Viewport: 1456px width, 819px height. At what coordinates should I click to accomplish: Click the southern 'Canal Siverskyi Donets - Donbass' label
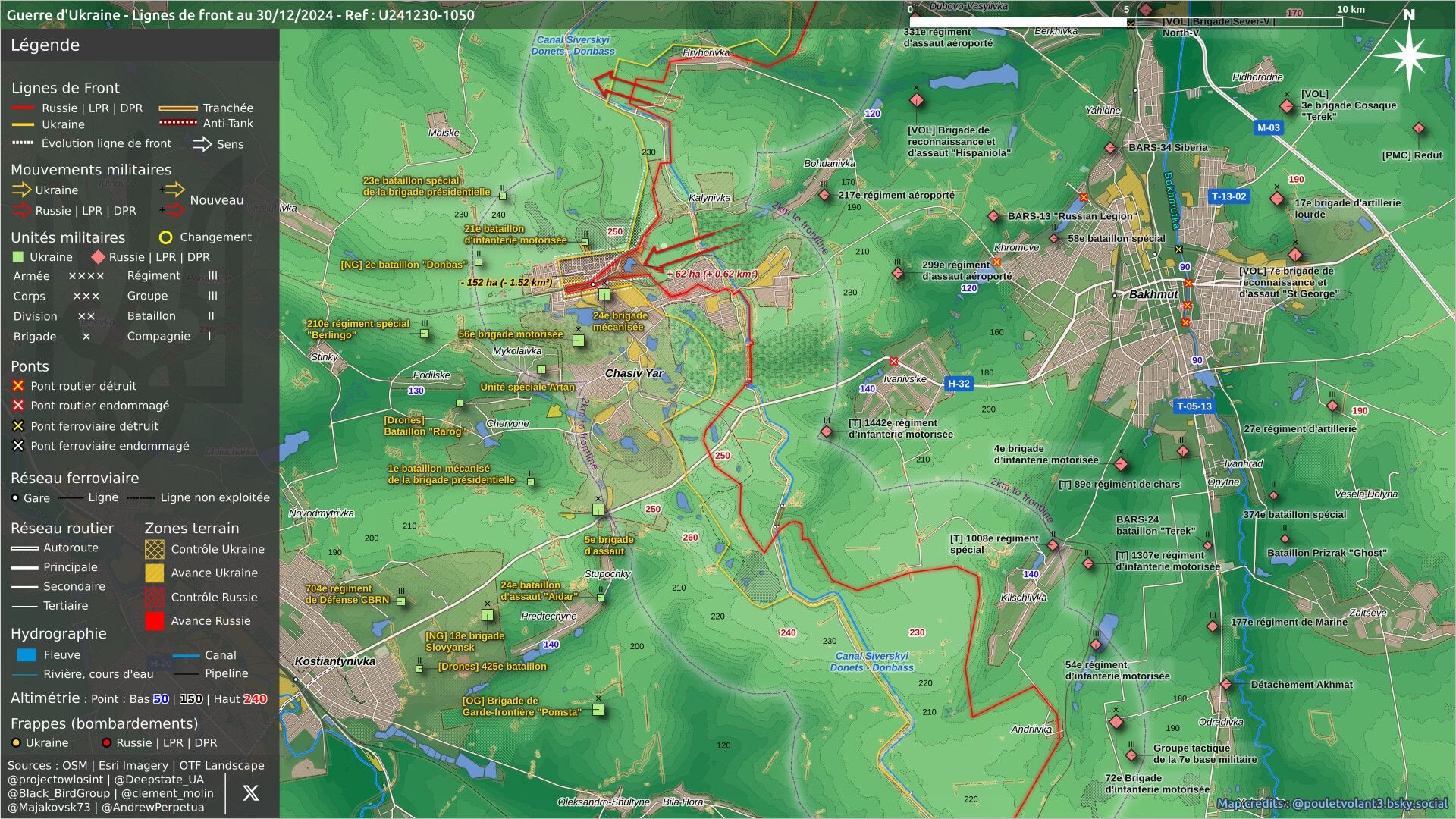[872, 662]
